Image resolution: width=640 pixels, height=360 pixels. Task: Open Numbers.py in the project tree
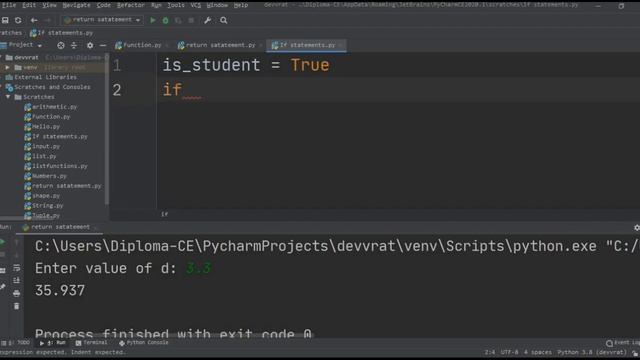pos(49,176)
